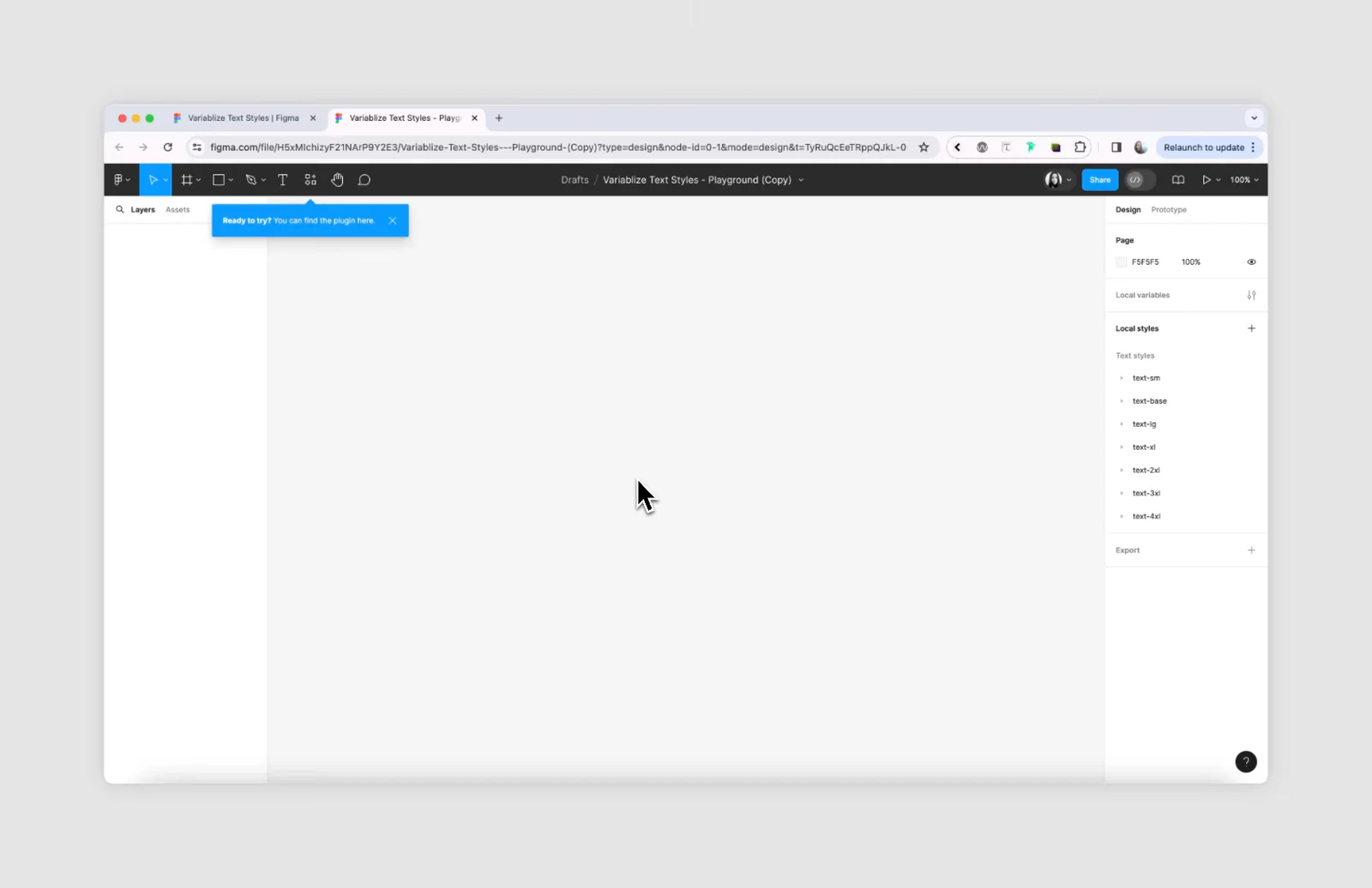Open the browser Extensions puzzle icon

point(1080,147)
